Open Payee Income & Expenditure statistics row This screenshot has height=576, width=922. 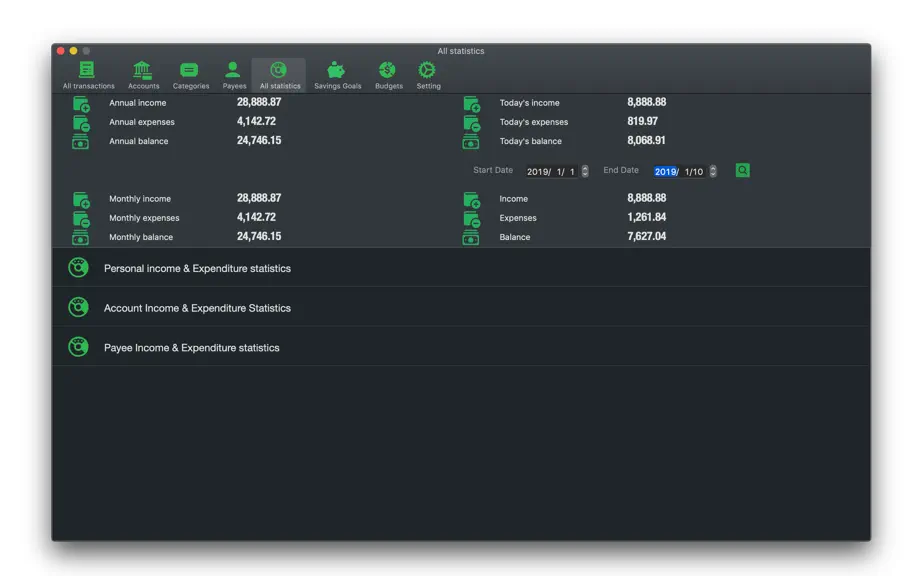[x=461, y=347]
